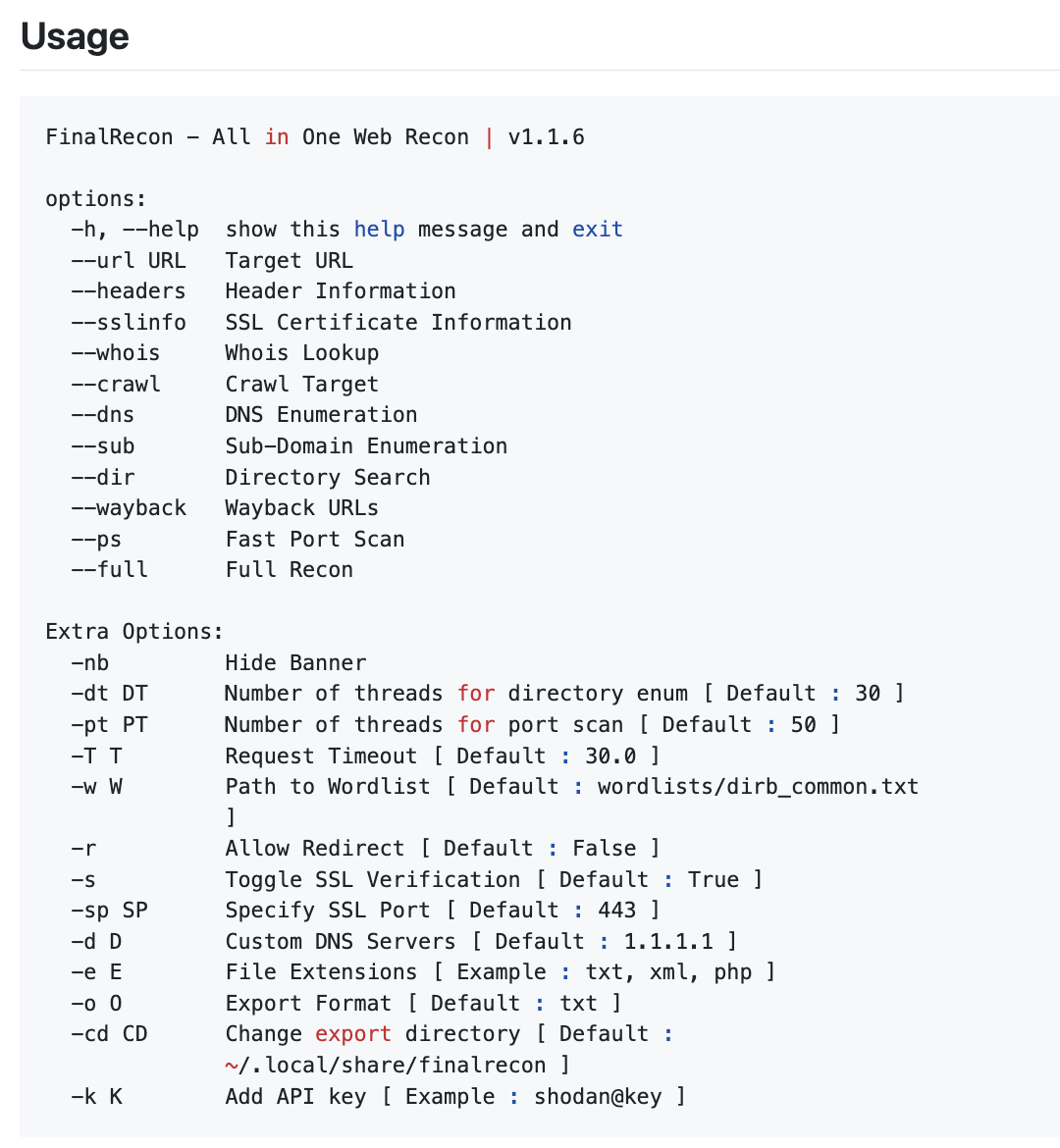Click the --whois option flag

coord(115,353)
